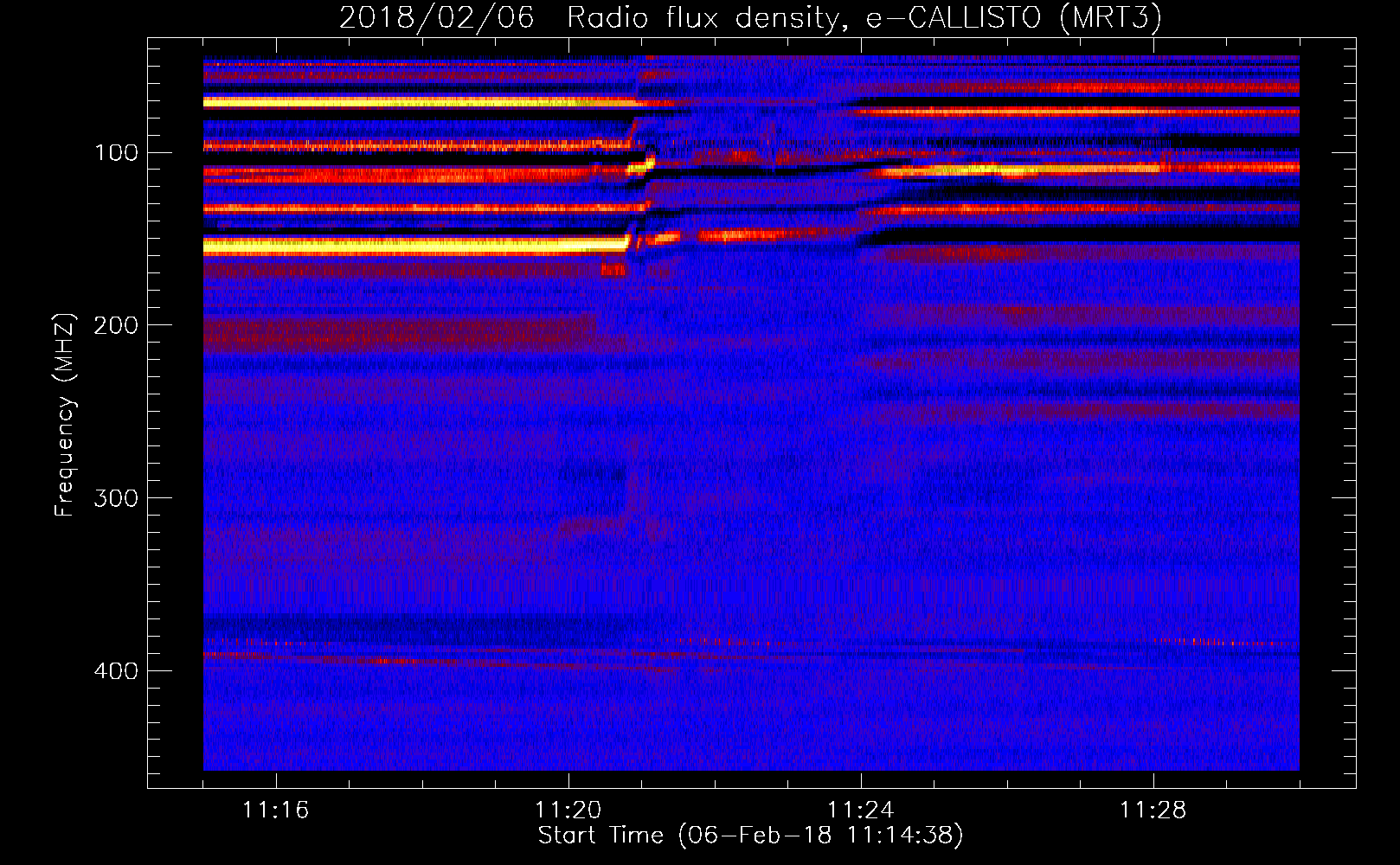
Task: Click the "Start Time (06-Feb-18 11:14:38)" label
Action: coord(750,836)
